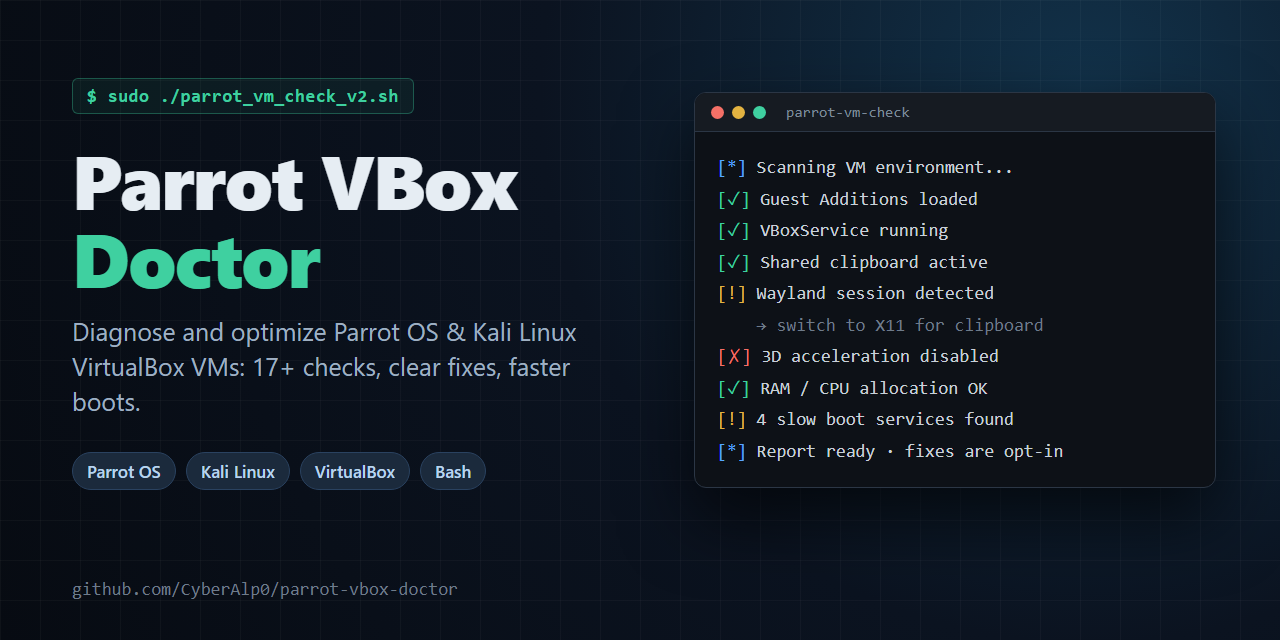Screen dimensions: 1280x640
Task: Click the asterisk marker beside Scanning VM environment
Action: click(x=732, y=167)
